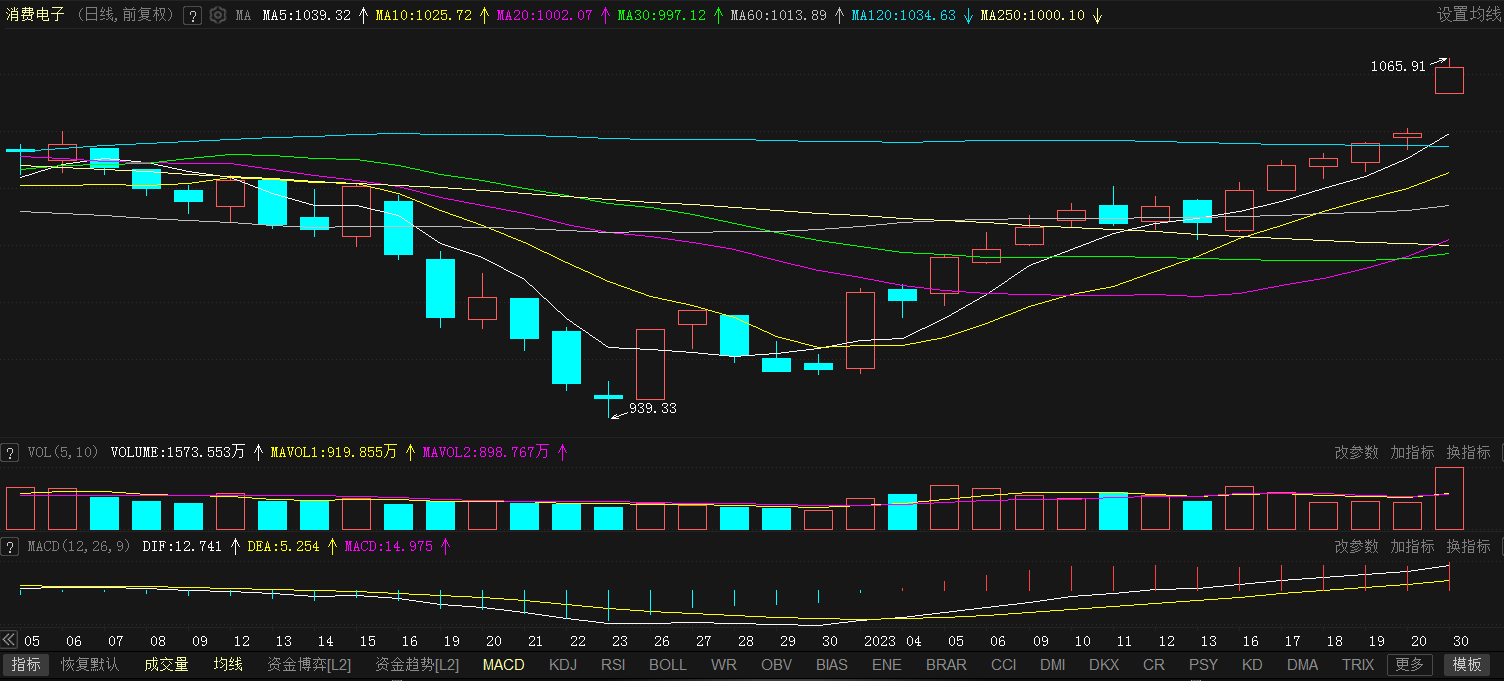Toggle the 成交量 indicator

166,665
